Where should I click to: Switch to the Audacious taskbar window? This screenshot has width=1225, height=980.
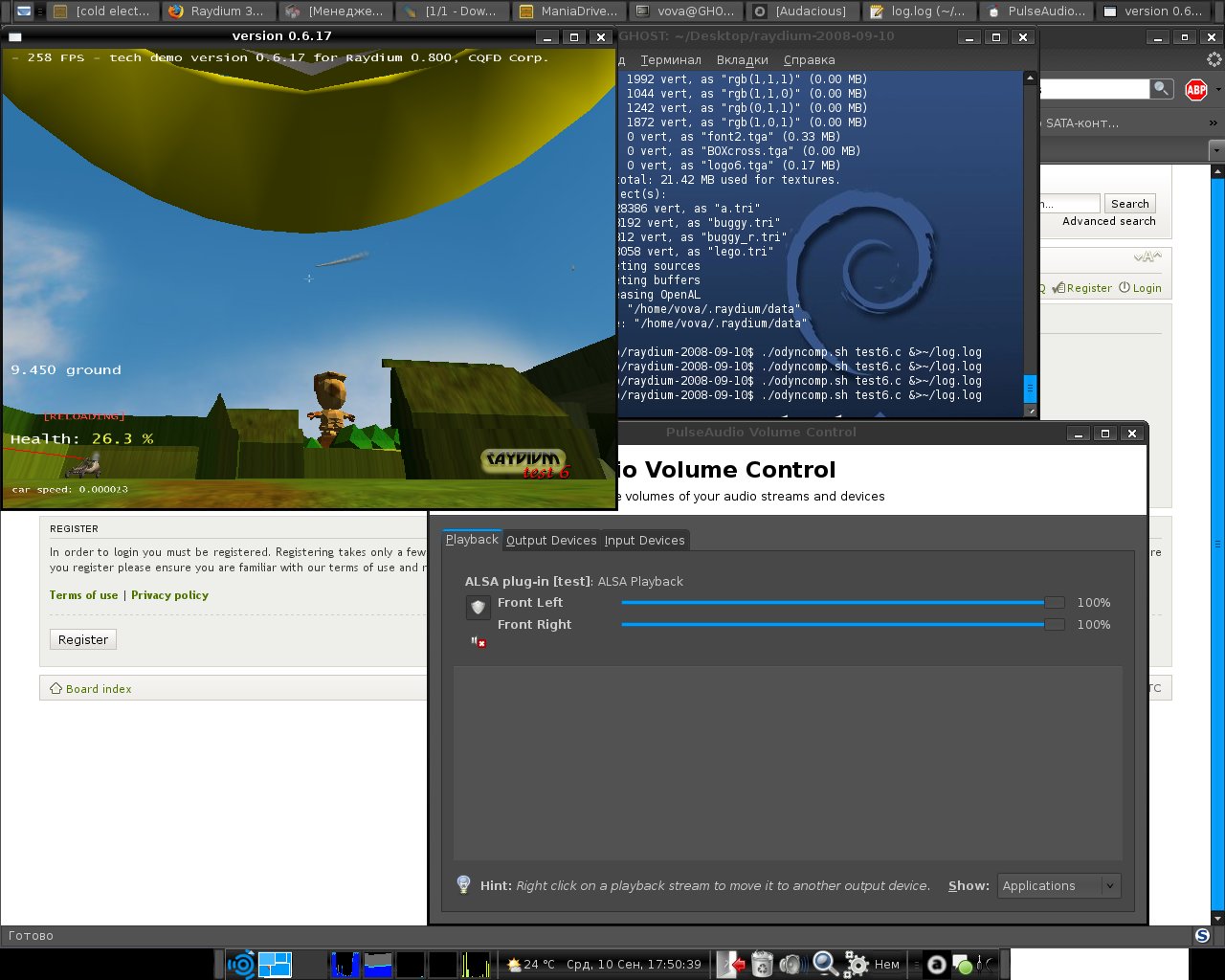(x=803, y=11)
